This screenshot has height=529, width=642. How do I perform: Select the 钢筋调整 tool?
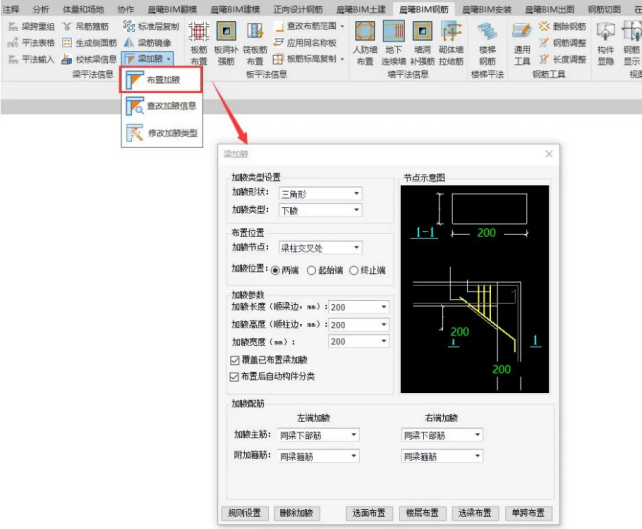tap(563, 43)
